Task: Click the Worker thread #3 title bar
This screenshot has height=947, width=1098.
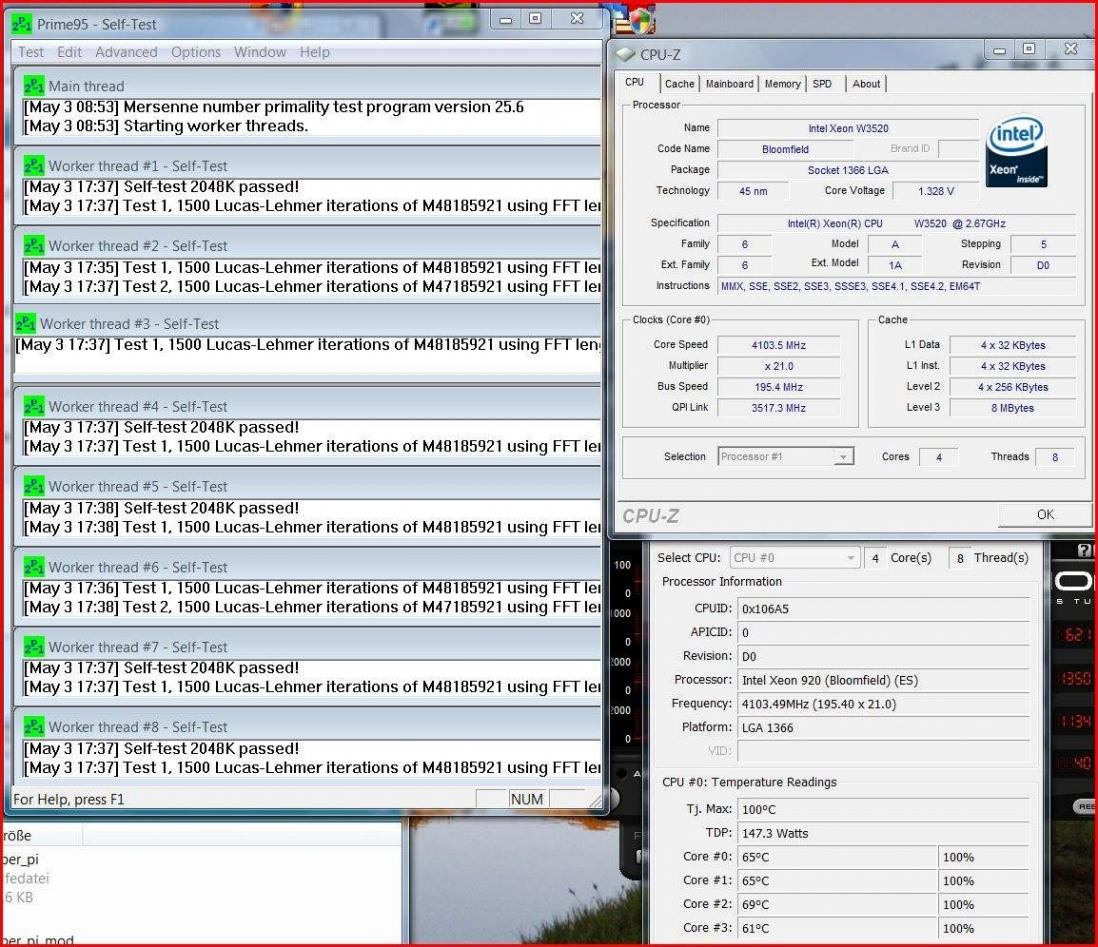Action: (x=307, y=323)
